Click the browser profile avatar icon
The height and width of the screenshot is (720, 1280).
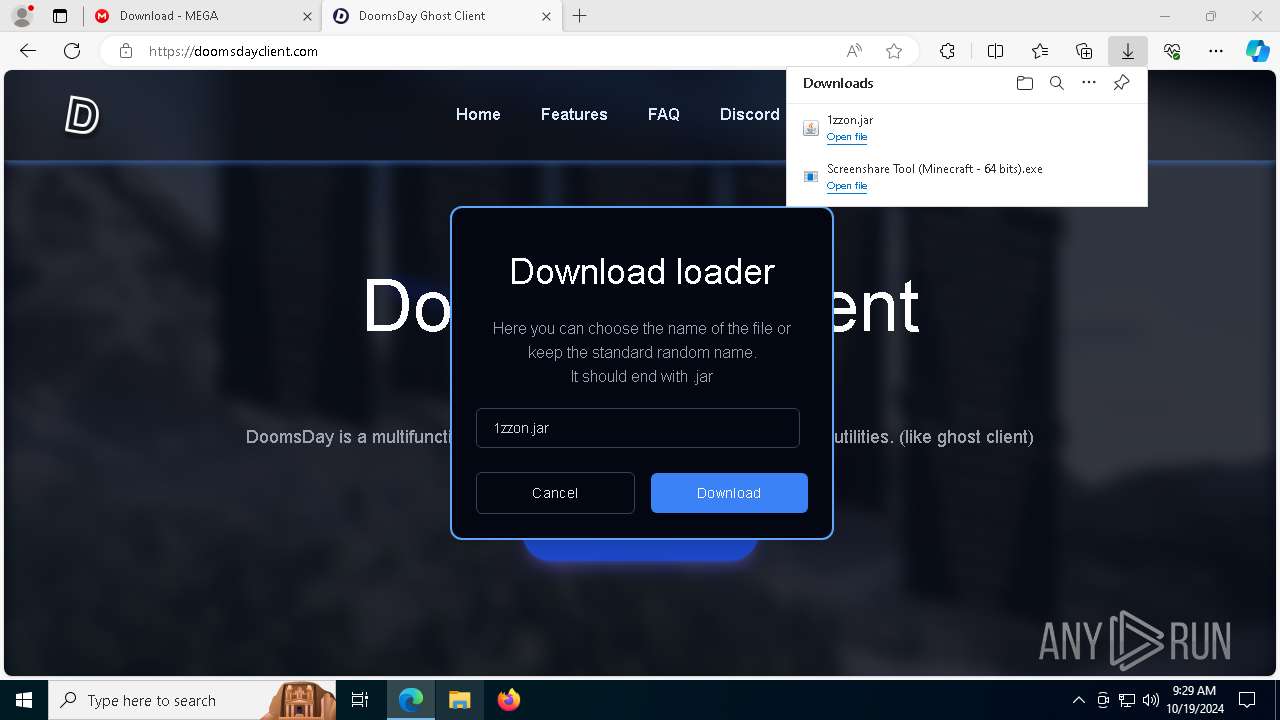[21, 16]
